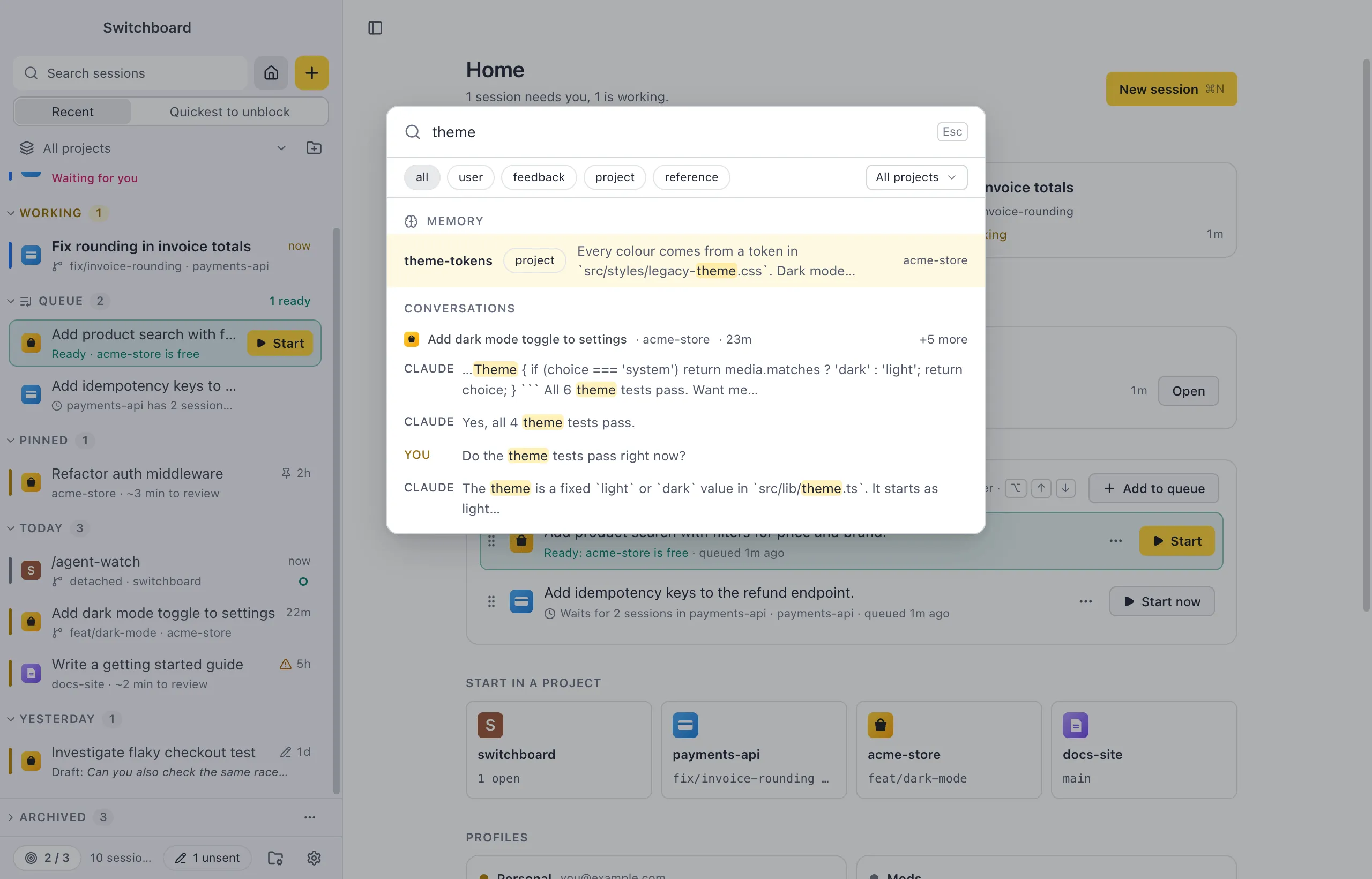Click Add to queue button
Viewport: 1372px width, 879px height.
tap(1153, 488)
